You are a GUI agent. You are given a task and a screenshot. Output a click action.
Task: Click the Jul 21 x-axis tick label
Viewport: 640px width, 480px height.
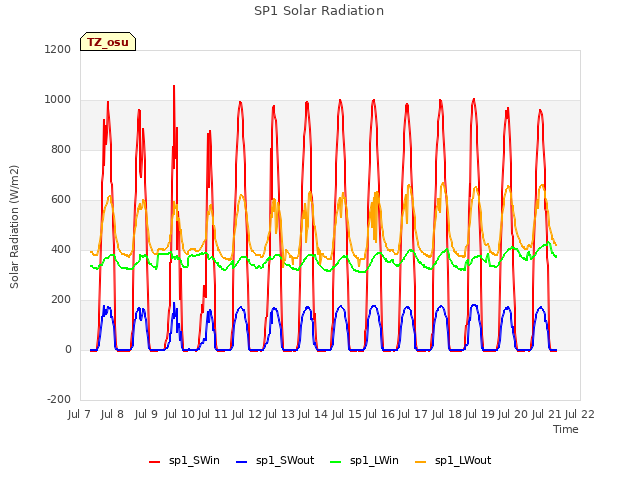(x=546, y=414)
